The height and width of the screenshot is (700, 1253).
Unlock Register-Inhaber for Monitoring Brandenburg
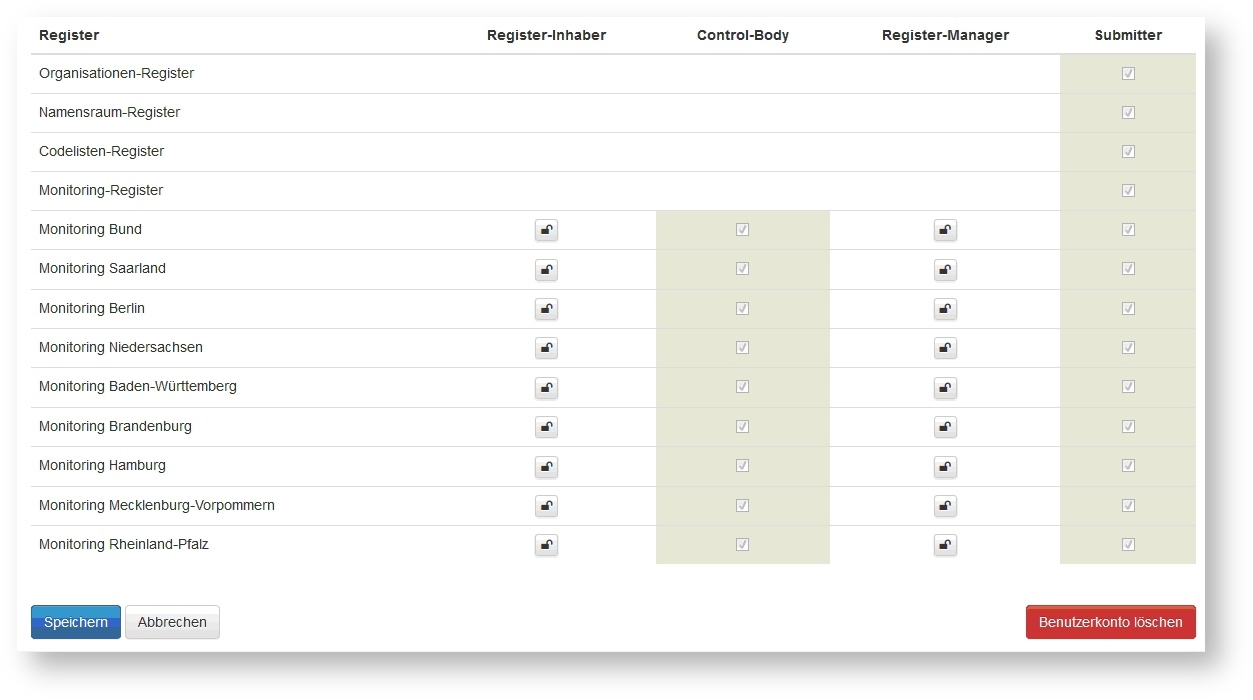click(x=546, y=426)
